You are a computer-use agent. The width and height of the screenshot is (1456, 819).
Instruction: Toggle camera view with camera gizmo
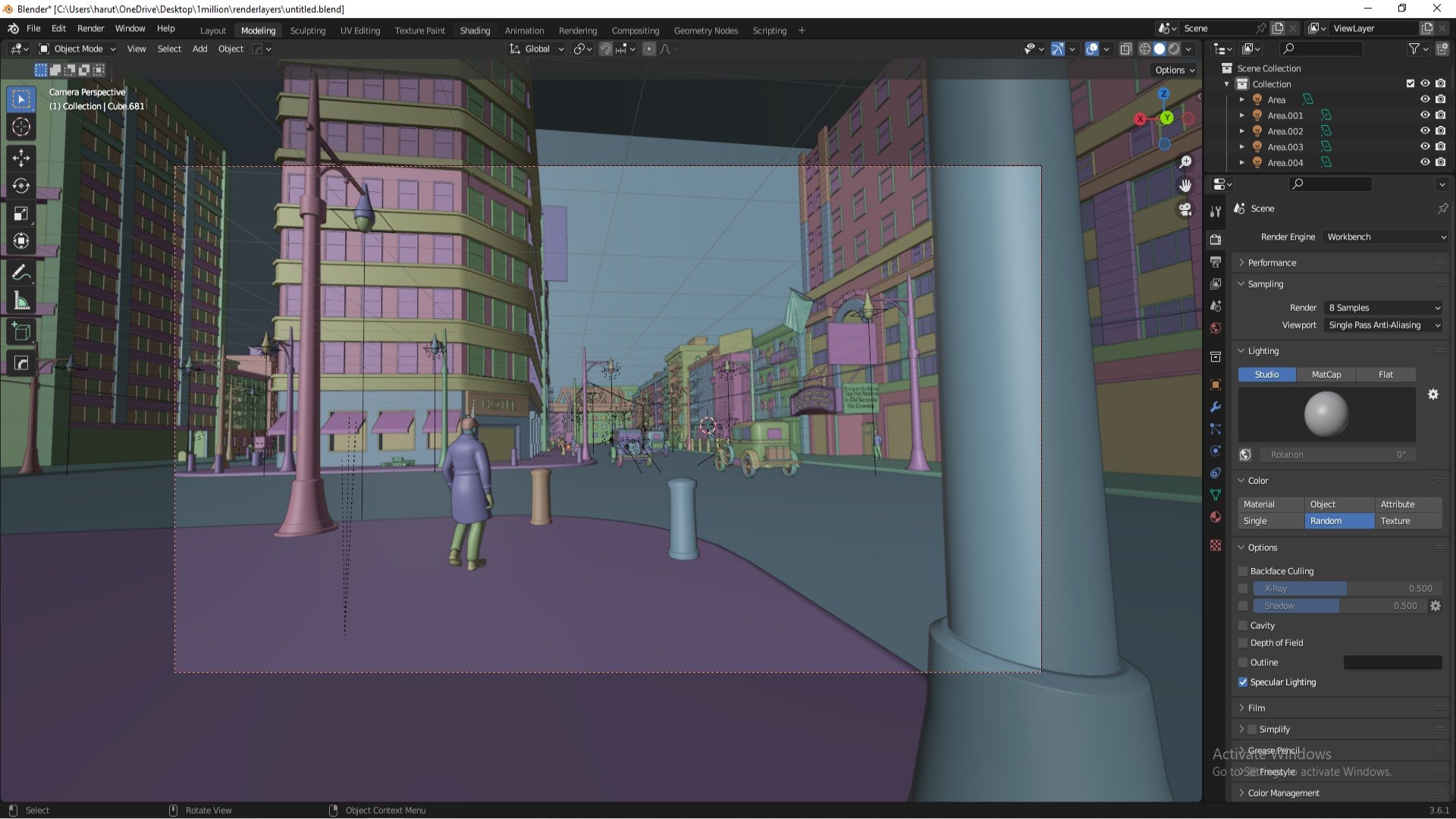(x=1185, y=209)
